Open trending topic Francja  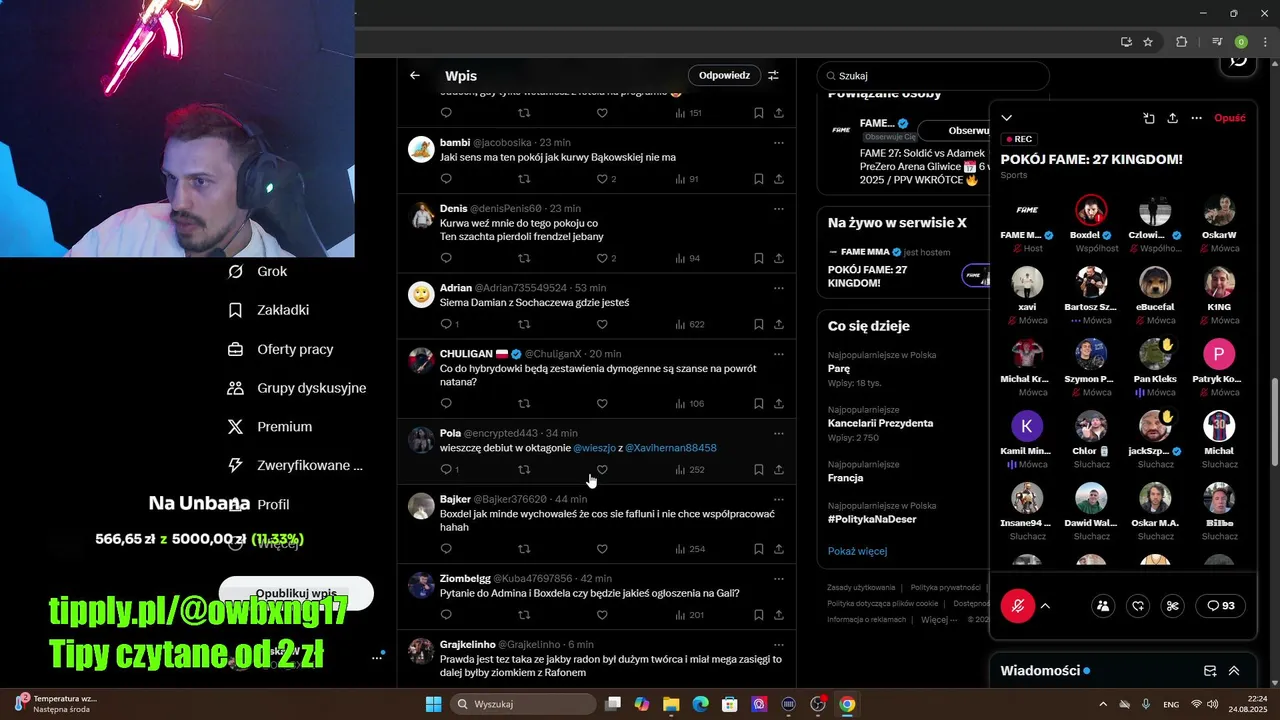pos(846,478)
